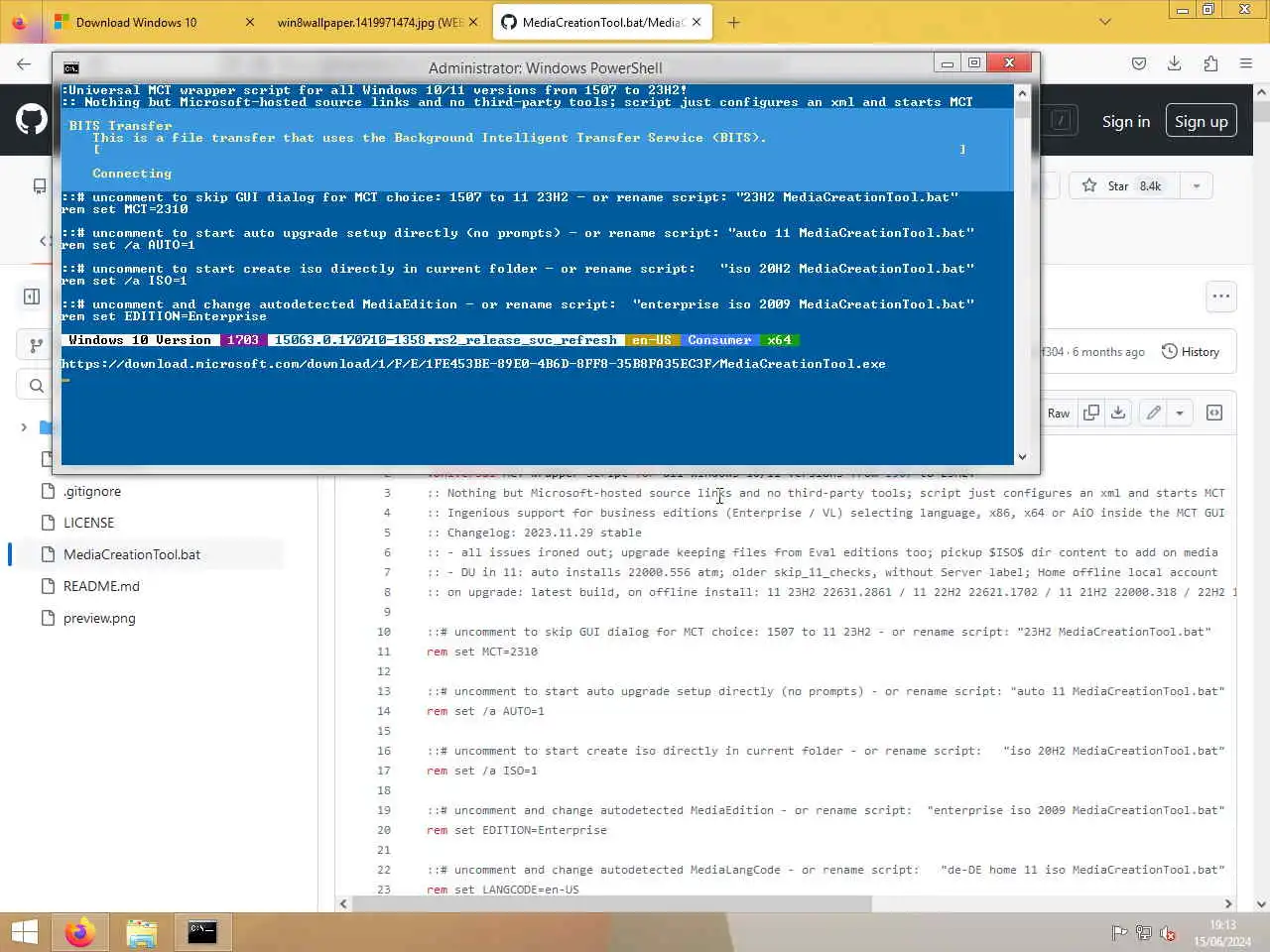
Task: Open Firefox downloads panel icon
Action: click(x=1175, y=63)
